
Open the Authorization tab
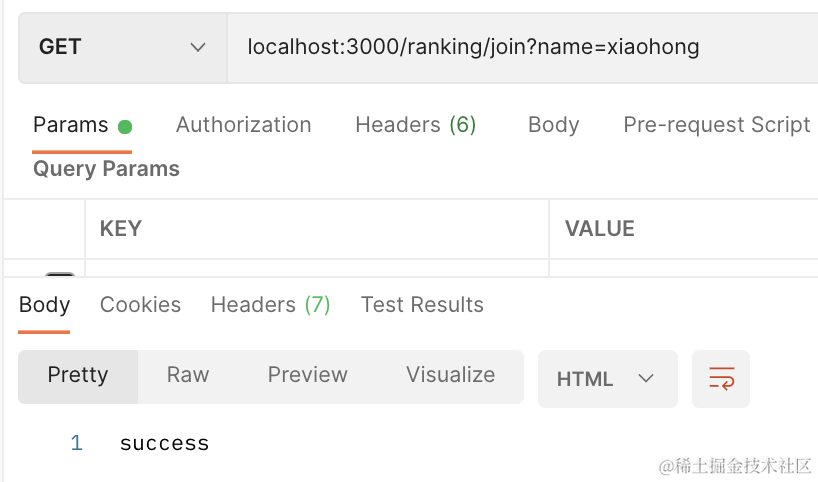[244, 125]
